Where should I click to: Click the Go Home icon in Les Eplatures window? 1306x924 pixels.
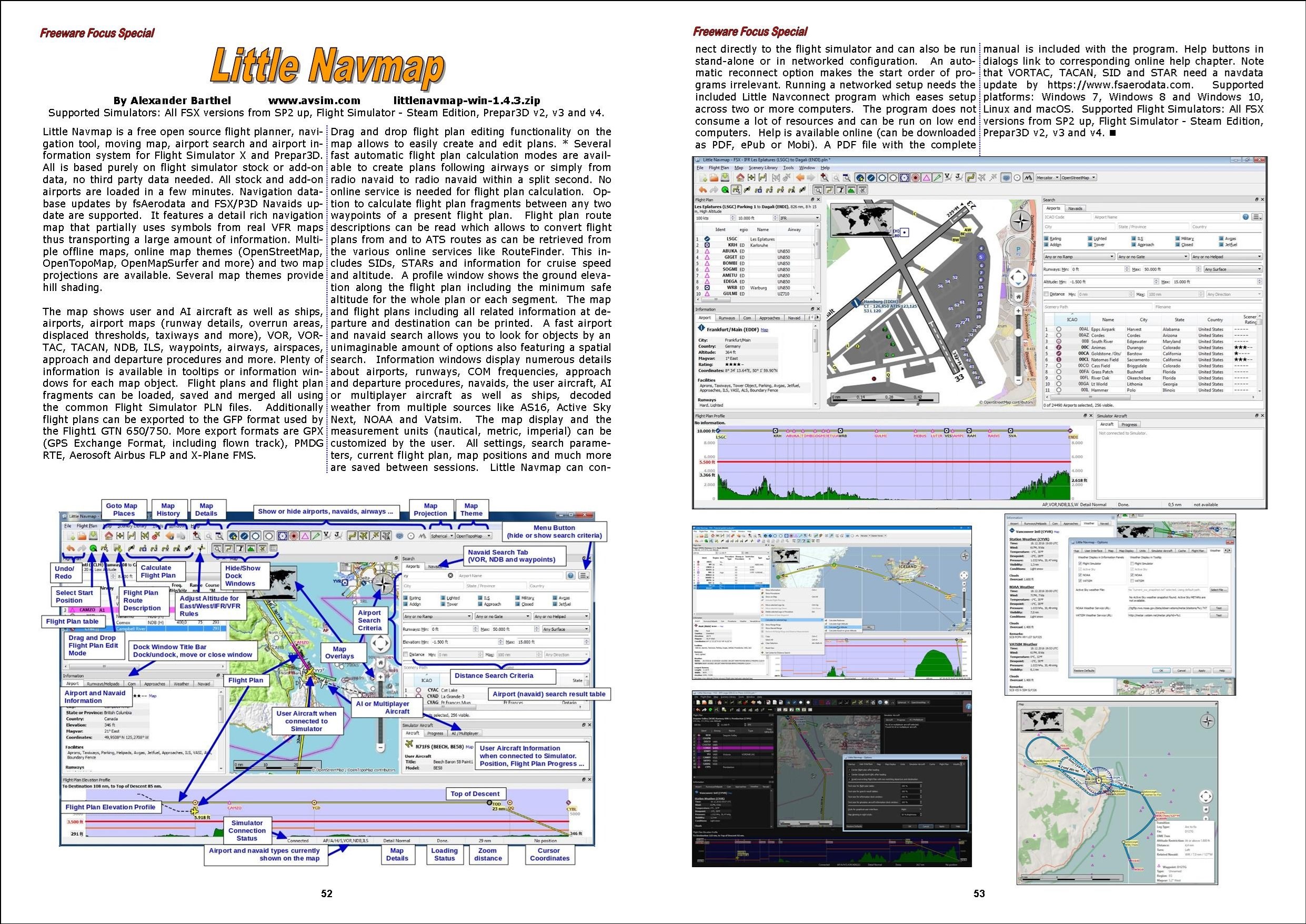tap(740, 177)
